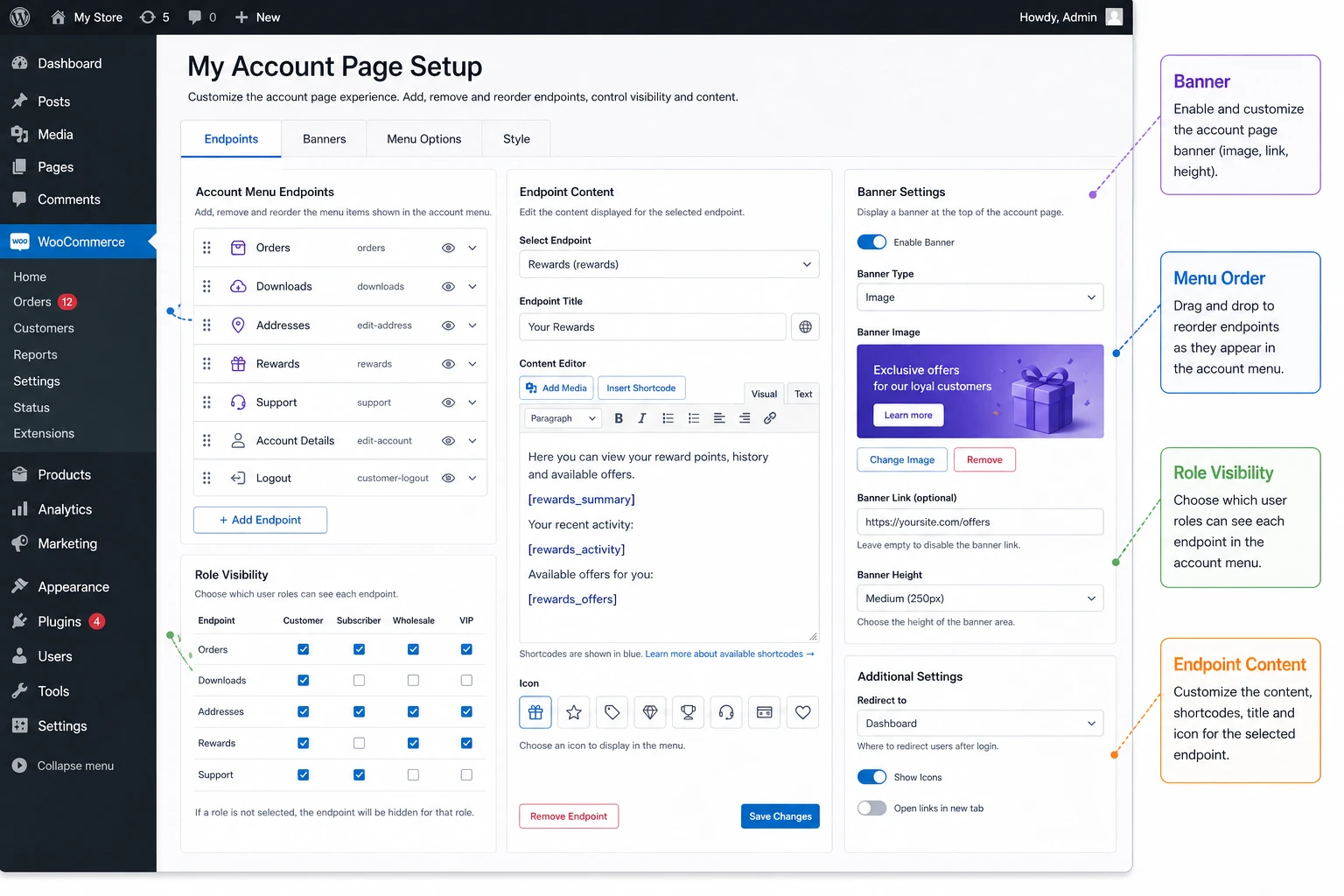
Task: Click the WordPress logo in admin bar
Action: coord(20,17)
